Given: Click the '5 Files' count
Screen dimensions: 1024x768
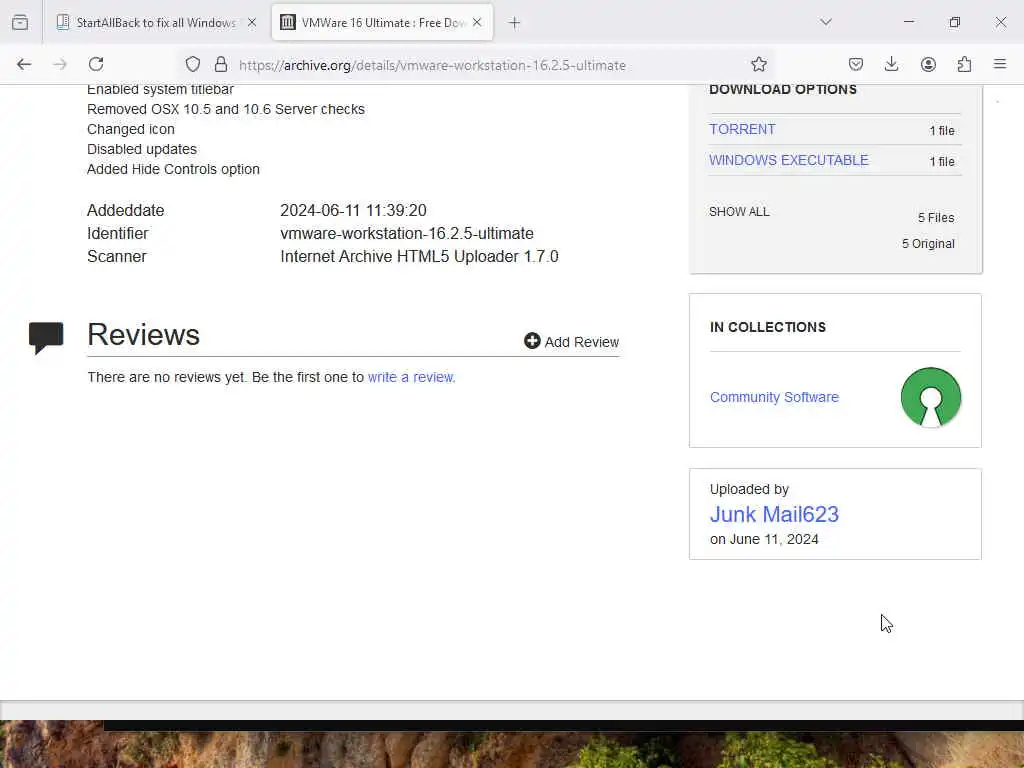Looking at the screenshot, I should point(936,217).
